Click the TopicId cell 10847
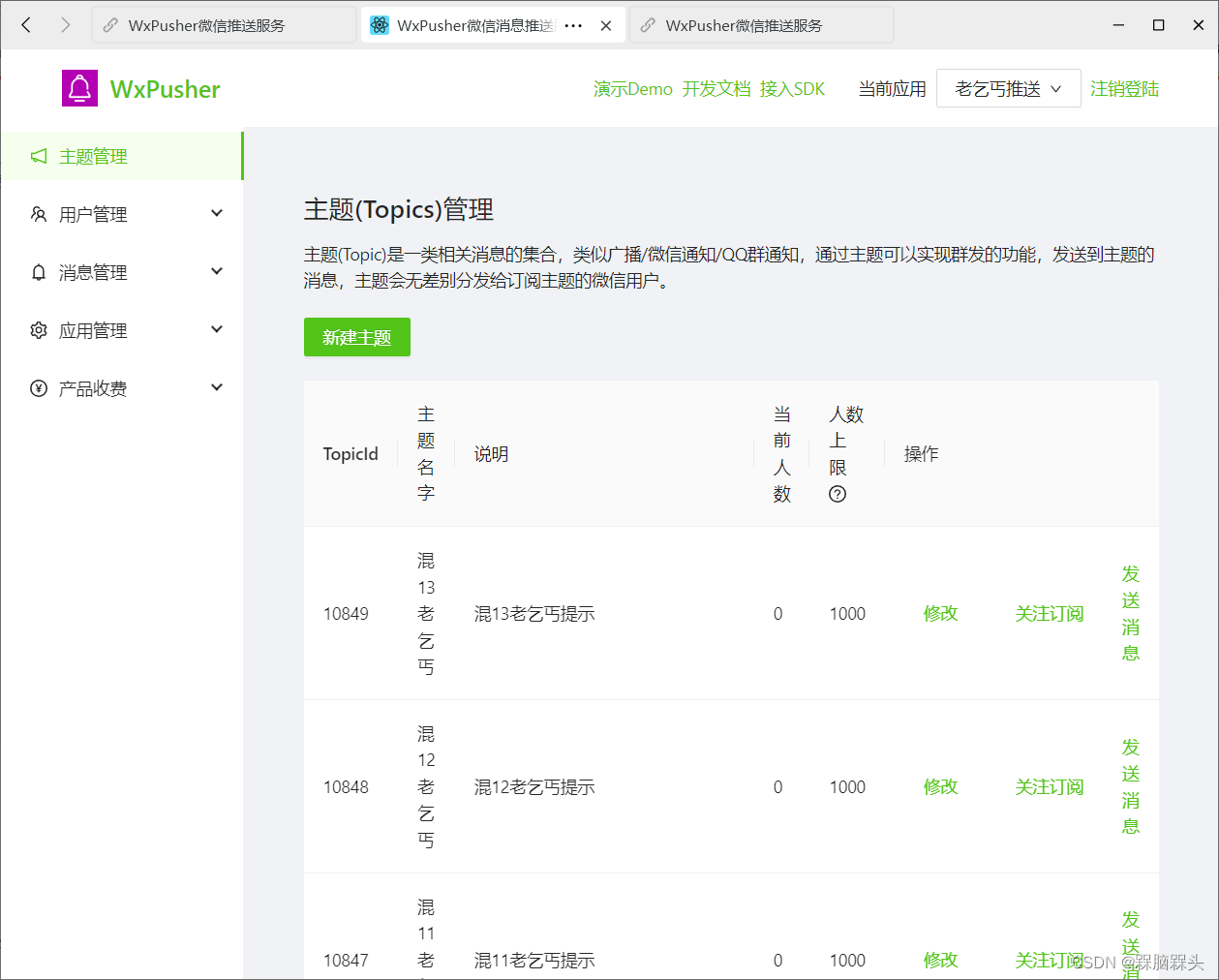The width and height of the screenshot is (1219, 980). tap(346, 960)
